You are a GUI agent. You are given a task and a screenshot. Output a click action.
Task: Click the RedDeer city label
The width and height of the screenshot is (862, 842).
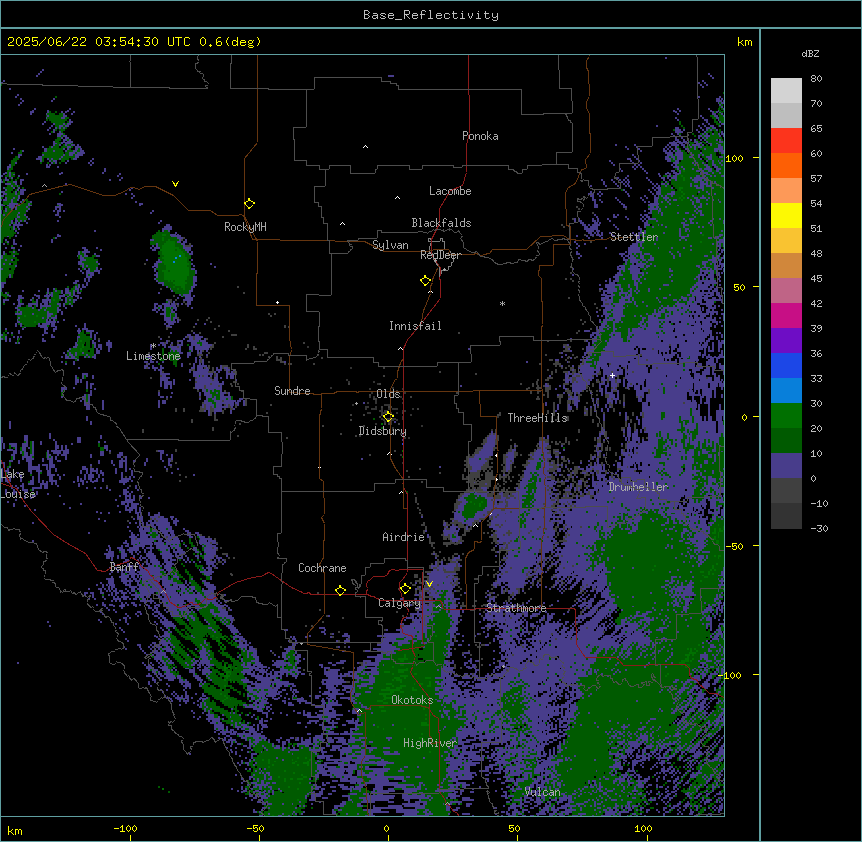pyautogui.click(x=440, y=255)
